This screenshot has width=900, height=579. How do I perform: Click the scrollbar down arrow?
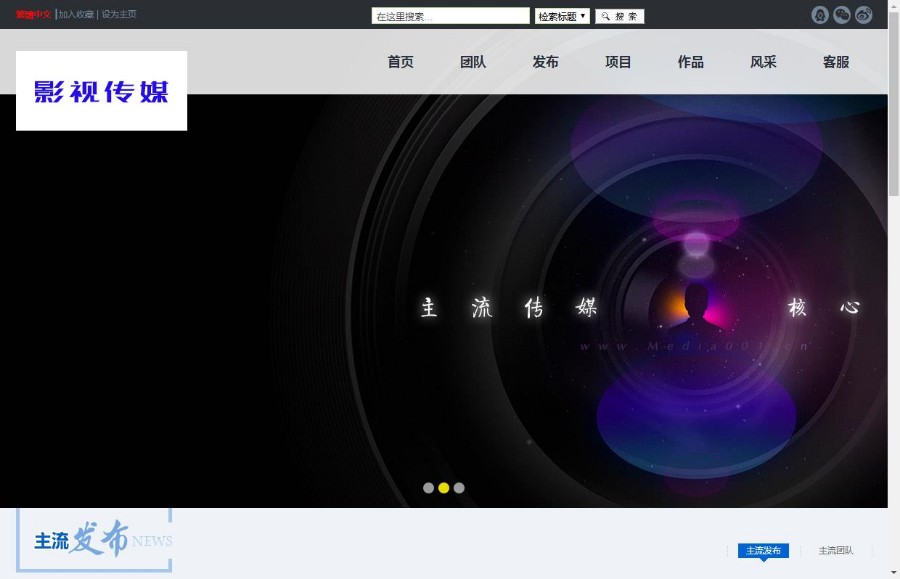tap(894, 573)
